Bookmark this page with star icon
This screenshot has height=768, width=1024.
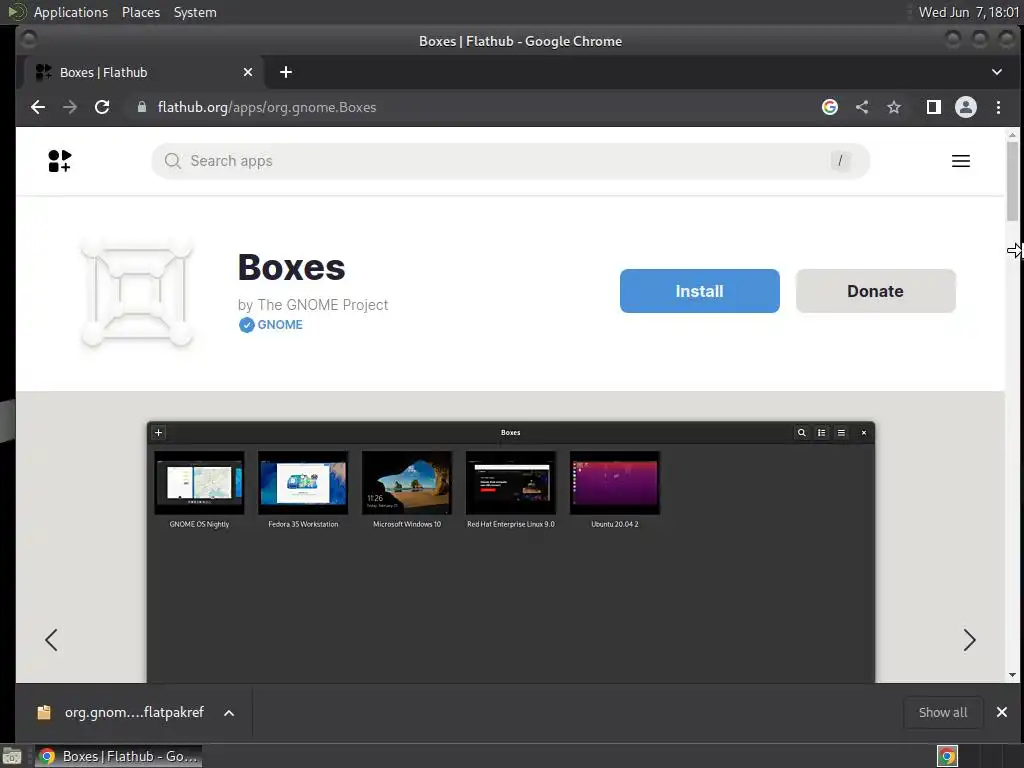894,107
